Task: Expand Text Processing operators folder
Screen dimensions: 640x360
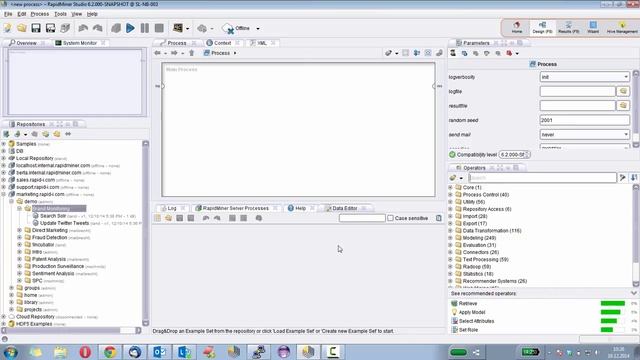Action: 451,260
